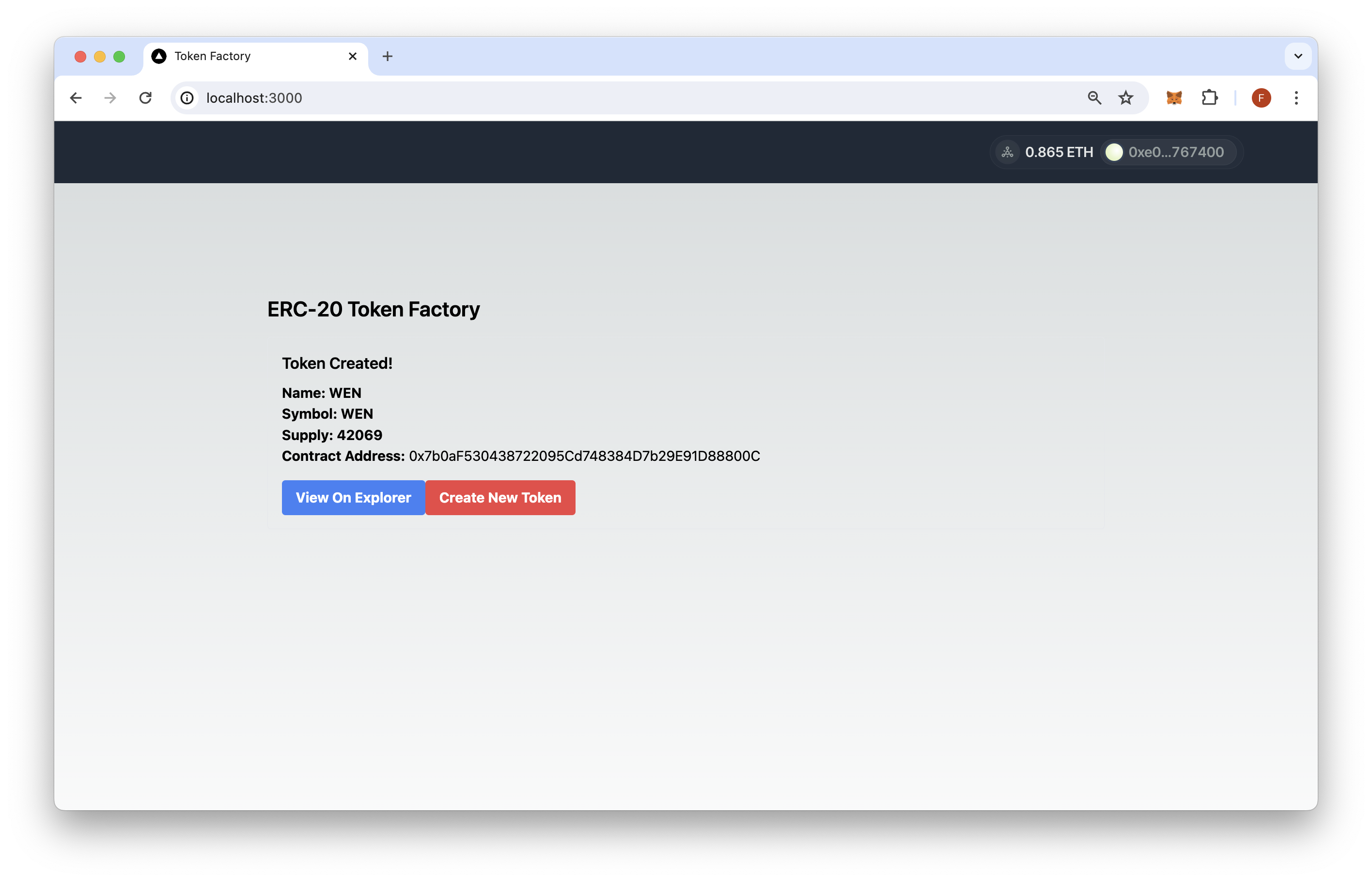Image resolution: width=1372 pixels, height=882 pixels.
Task: Click the Name: WEN line
Action: [x=322, y=394]
